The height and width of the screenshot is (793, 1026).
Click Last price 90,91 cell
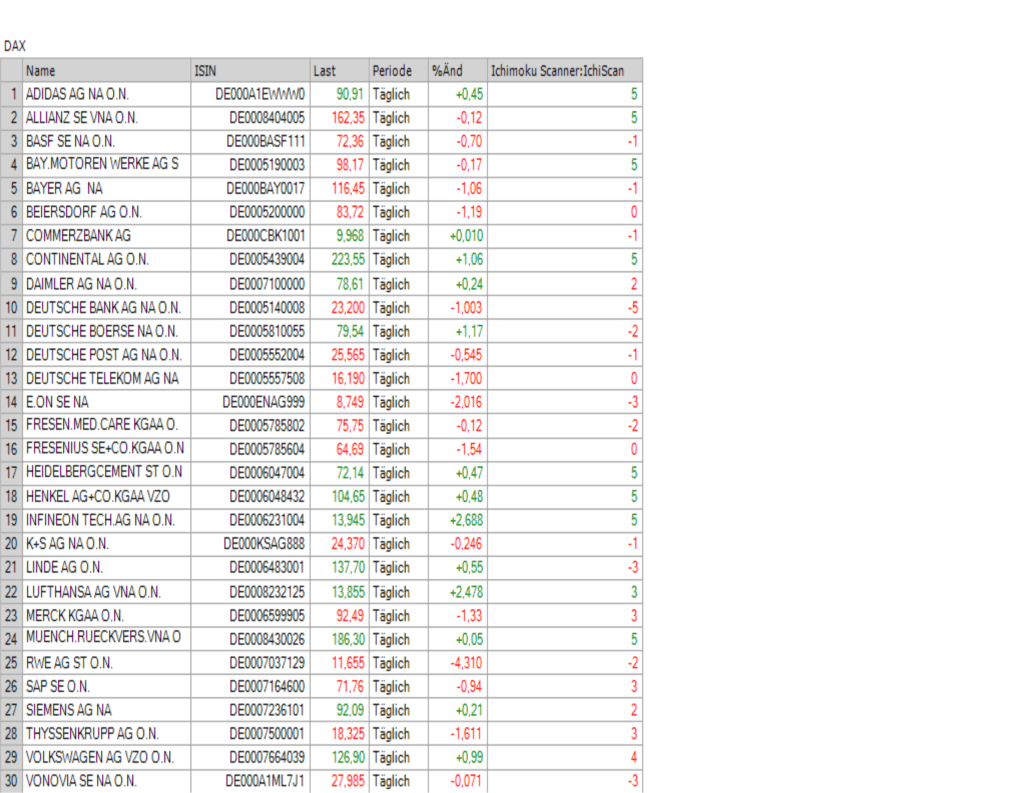pos(340,94)
